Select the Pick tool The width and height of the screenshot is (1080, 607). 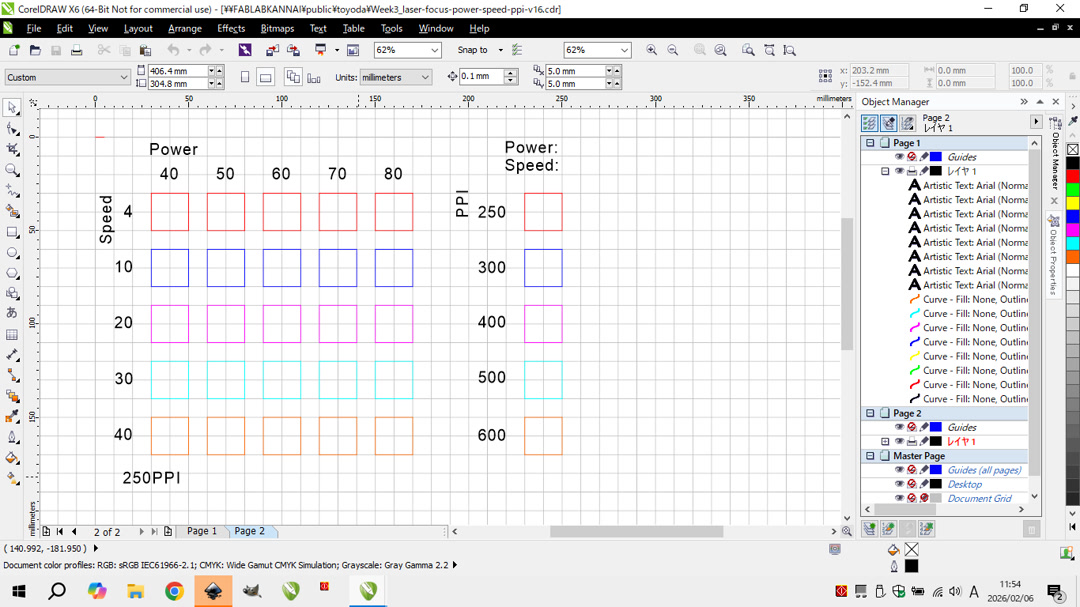coord(12,107)
